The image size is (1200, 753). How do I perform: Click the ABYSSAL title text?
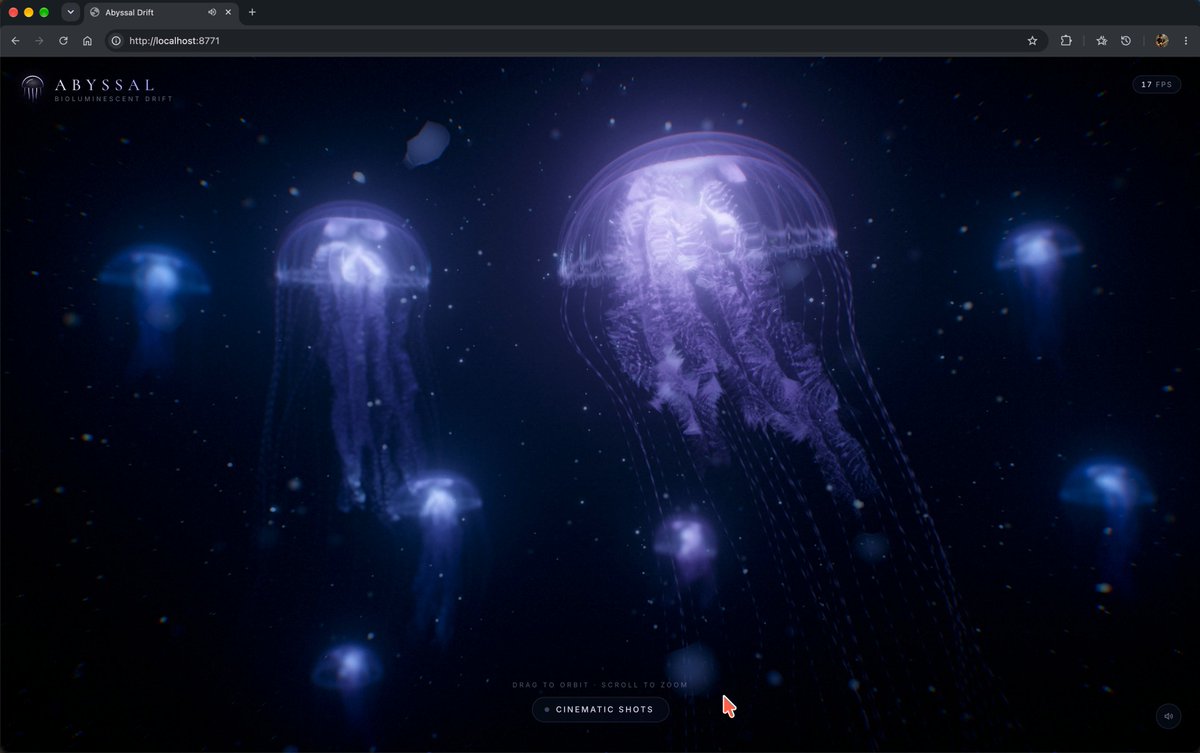(104, 85)
